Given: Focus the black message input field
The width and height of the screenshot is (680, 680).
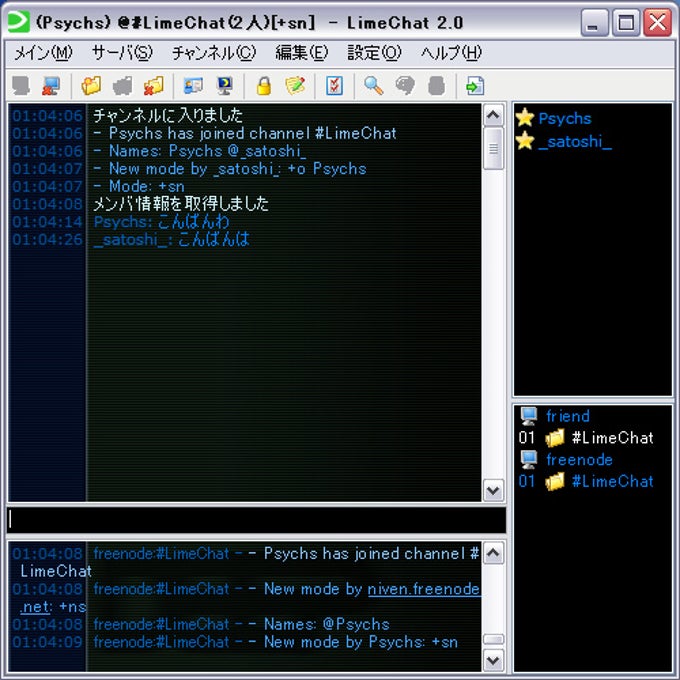Looking at the screenshot, I should coord(256,520).
